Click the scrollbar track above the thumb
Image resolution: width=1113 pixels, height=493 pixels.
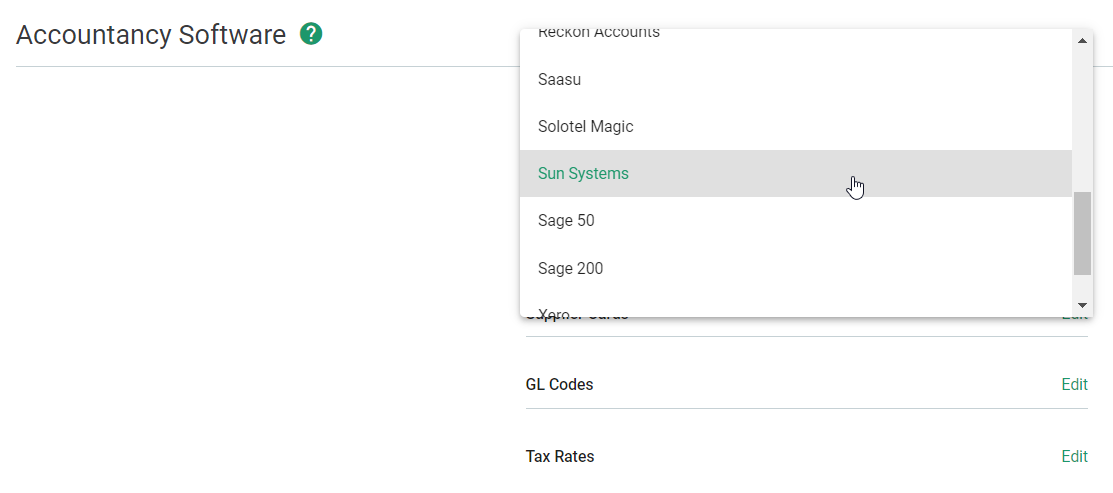tap(1081, 120)
